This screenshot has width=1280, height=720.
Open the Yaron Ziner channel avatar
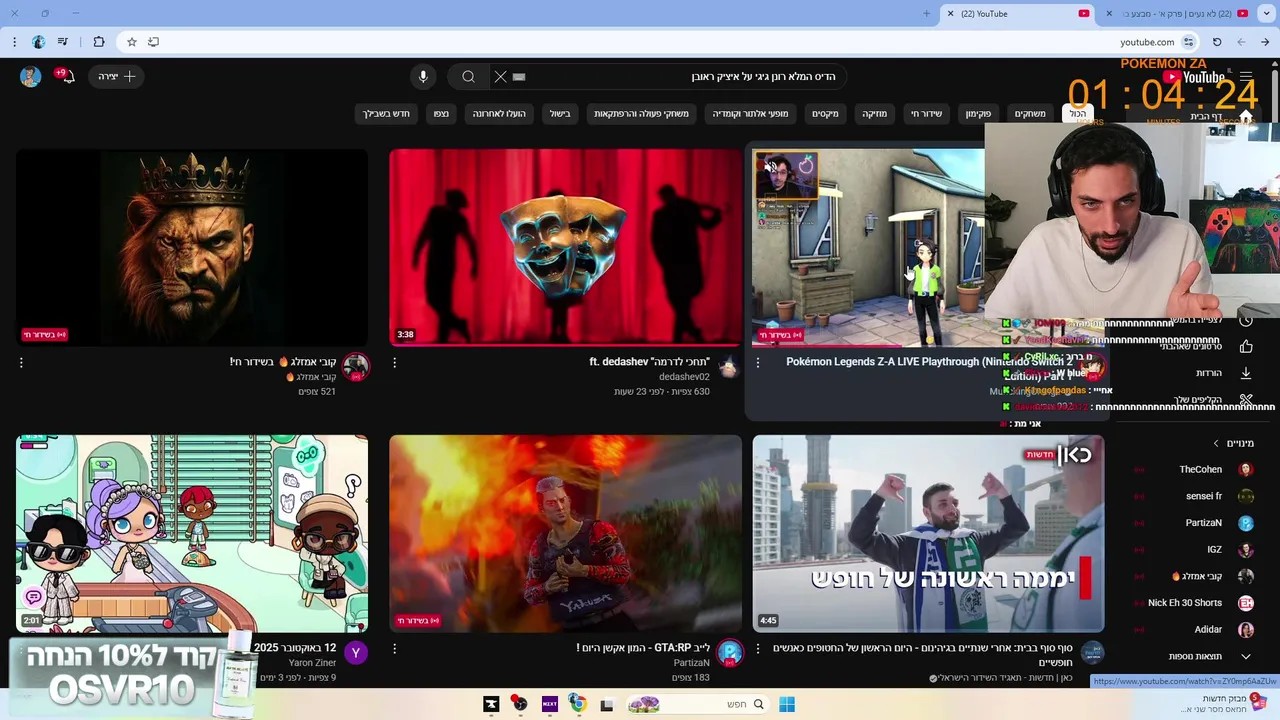355,653
